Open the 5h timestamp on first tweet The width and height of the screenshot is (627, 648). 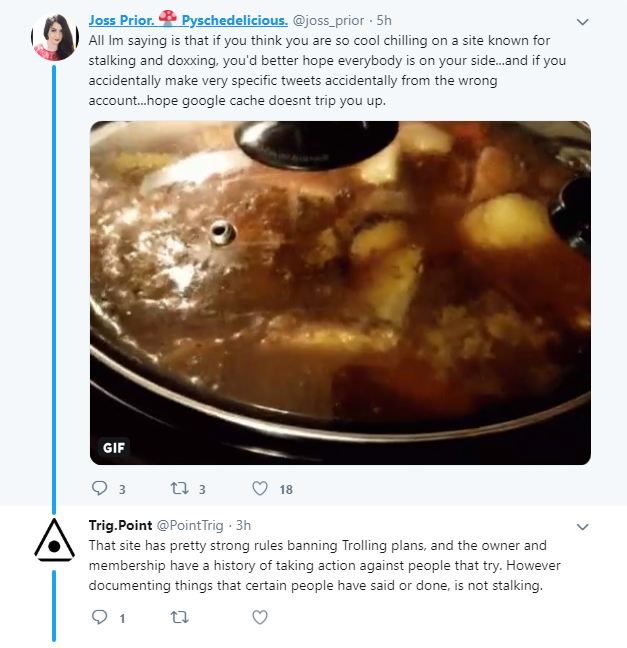[384, 20]
